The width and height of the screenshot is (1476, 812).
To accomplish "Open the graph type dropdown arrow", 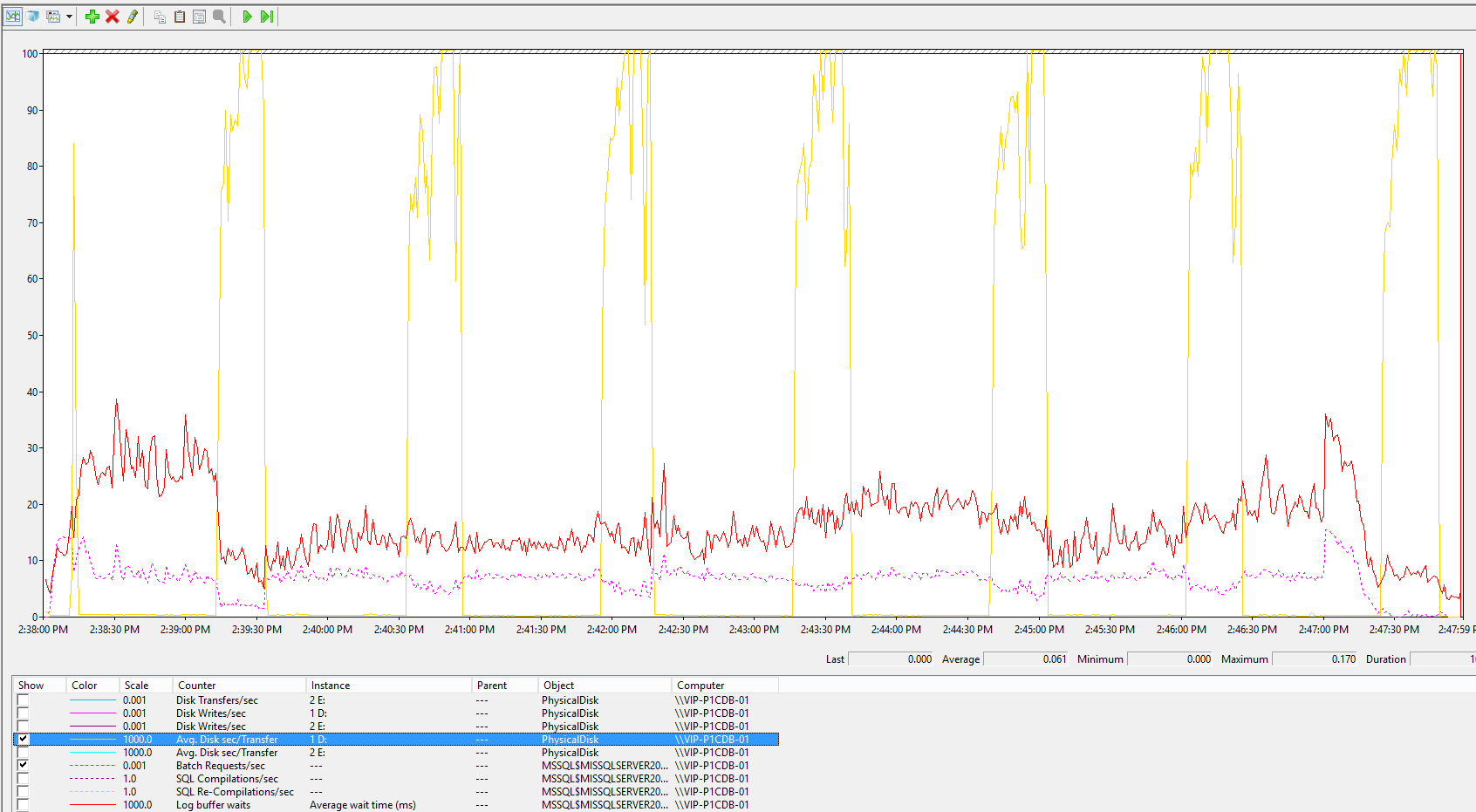I will (69, 17).
